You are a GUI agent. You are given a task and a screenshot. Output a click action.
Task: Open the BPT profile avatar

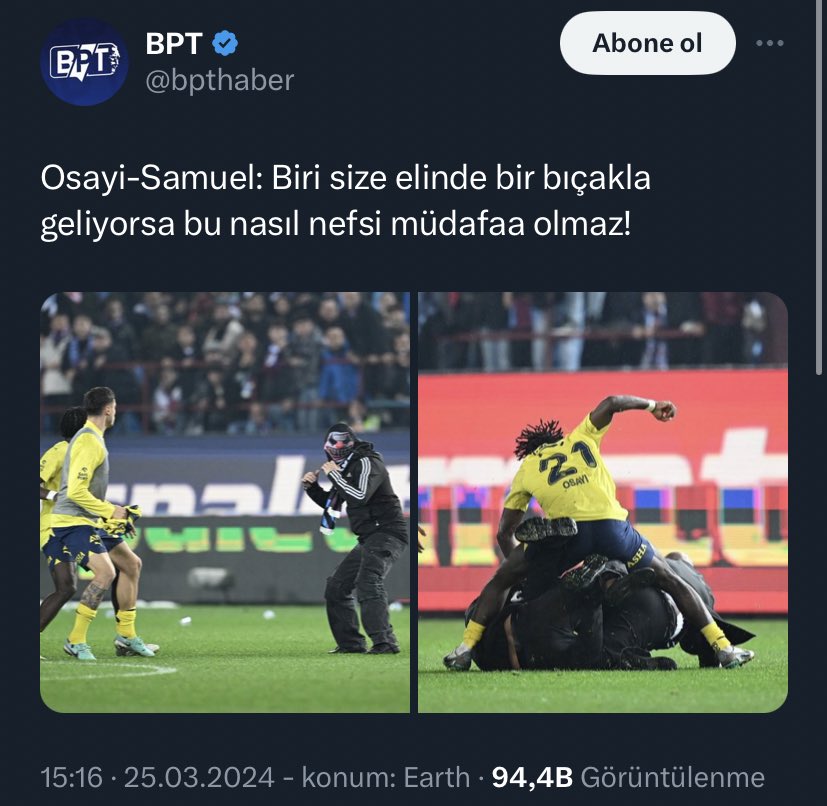(84, 62)
